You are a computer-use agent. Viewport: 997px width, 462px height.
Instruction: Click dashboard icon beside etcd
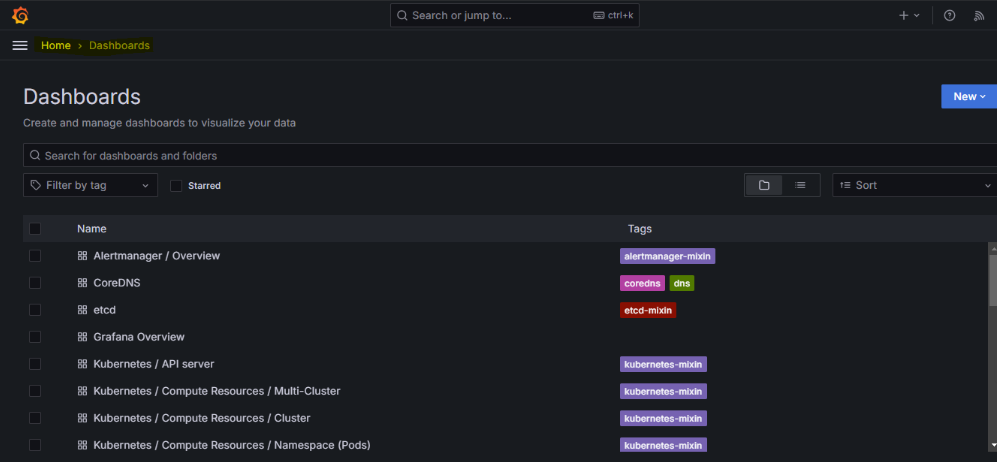pos(82,310)
